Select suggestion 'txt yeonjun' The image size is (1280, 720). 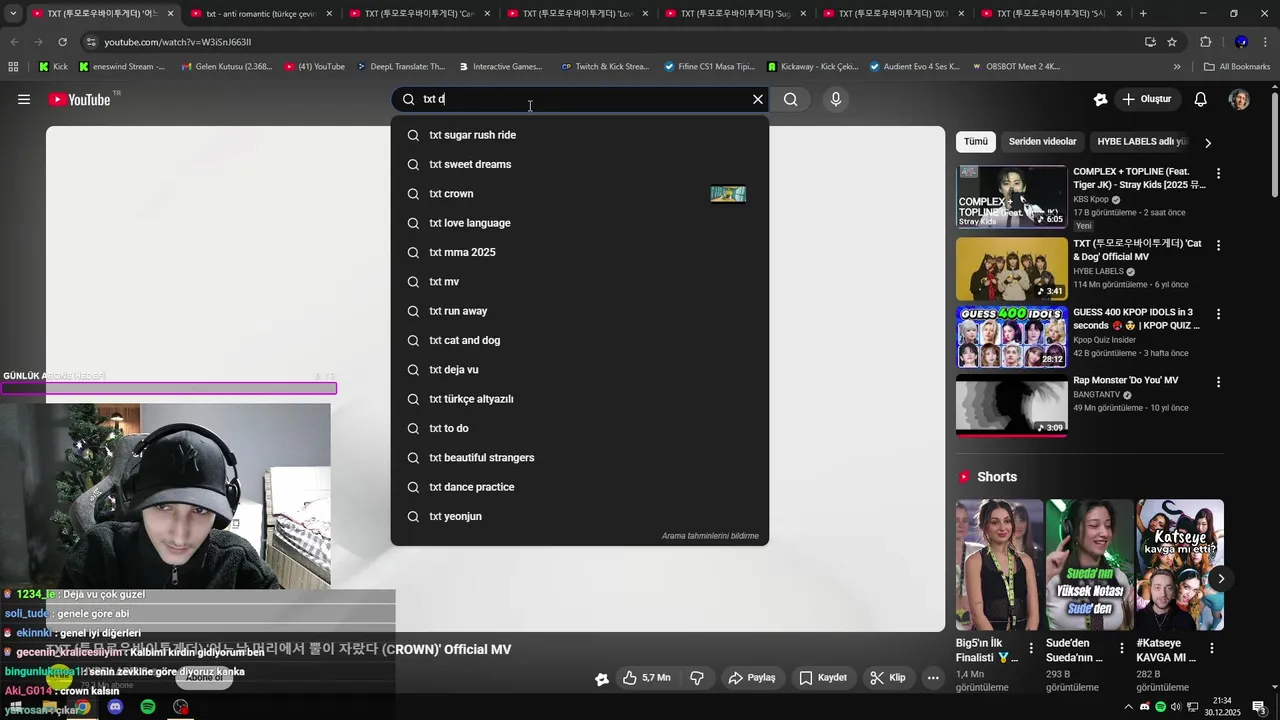[580, 516]
